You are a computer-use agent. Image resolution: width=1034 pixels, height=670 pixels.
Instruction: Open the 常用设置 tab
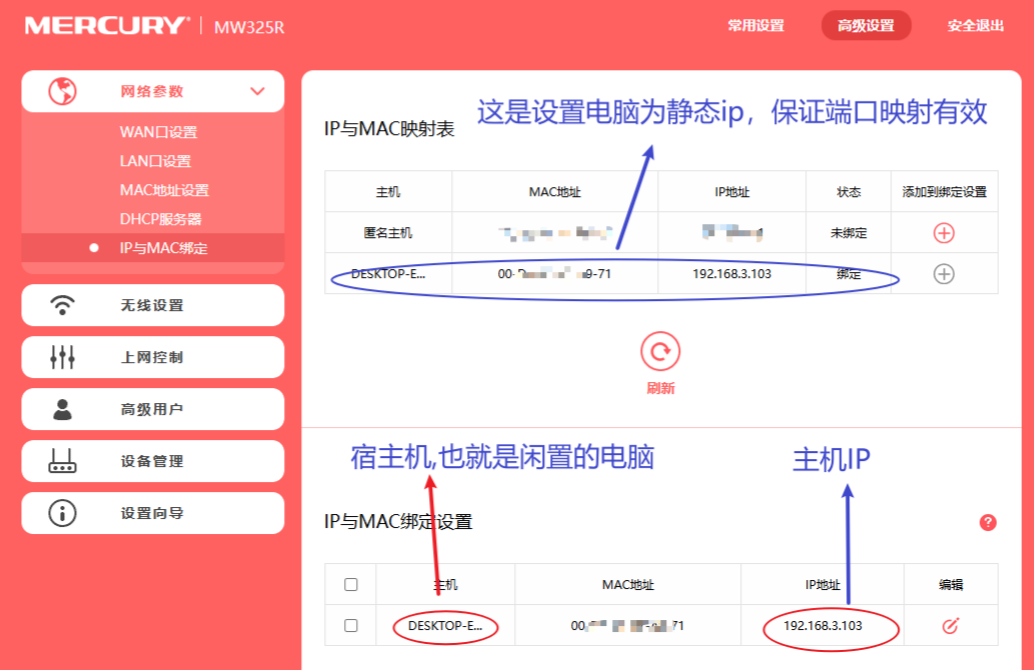756,26
